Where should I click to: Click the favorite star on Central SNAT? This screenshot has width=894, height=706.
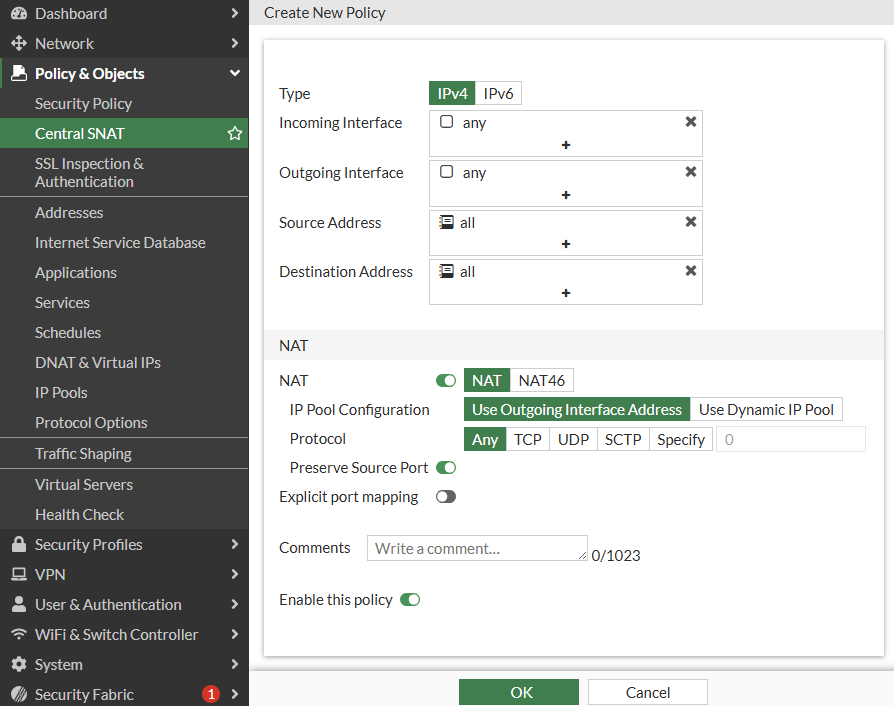point(235,133)
